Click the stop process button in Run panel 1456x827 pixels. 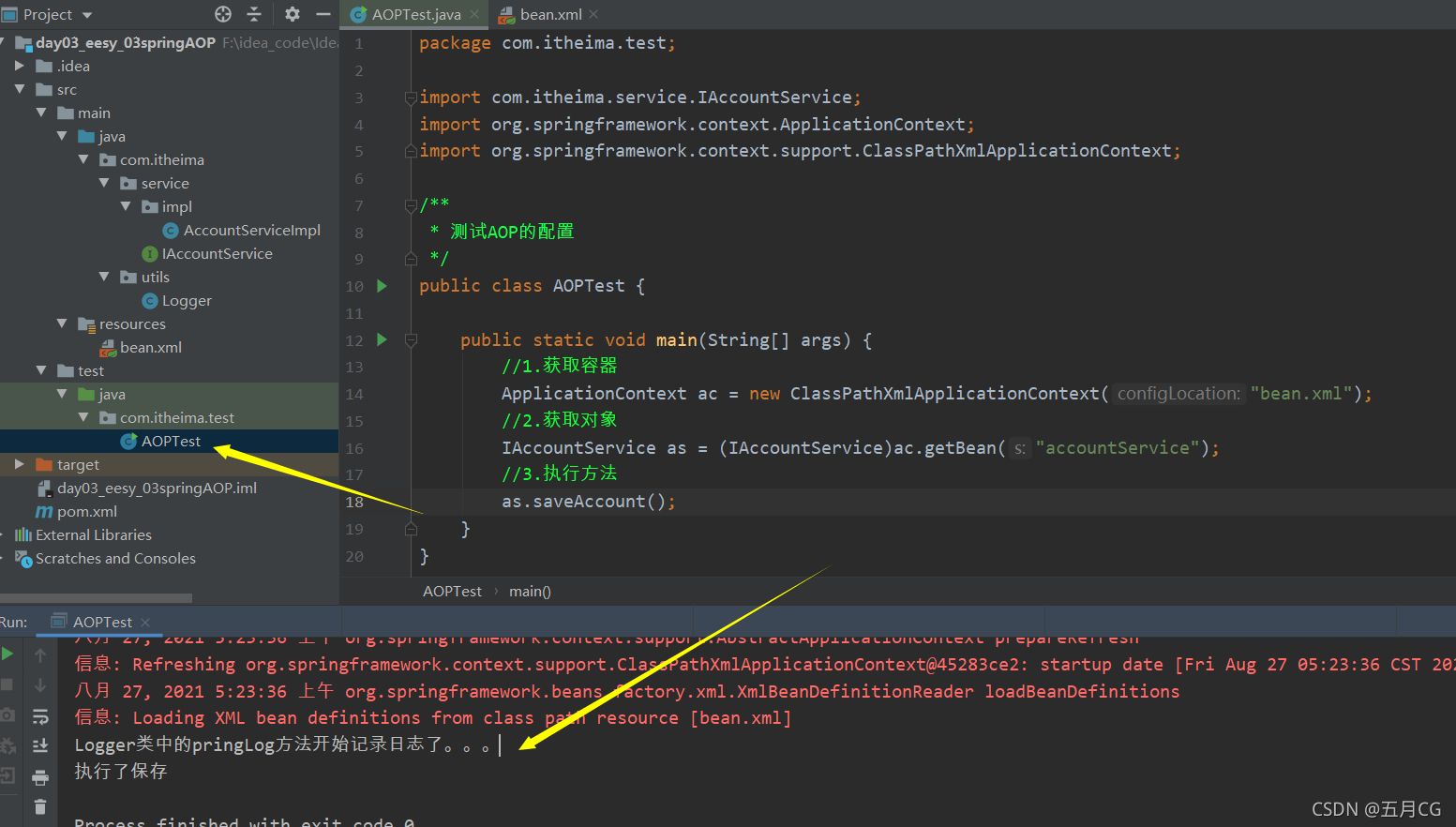click(7, 684)
